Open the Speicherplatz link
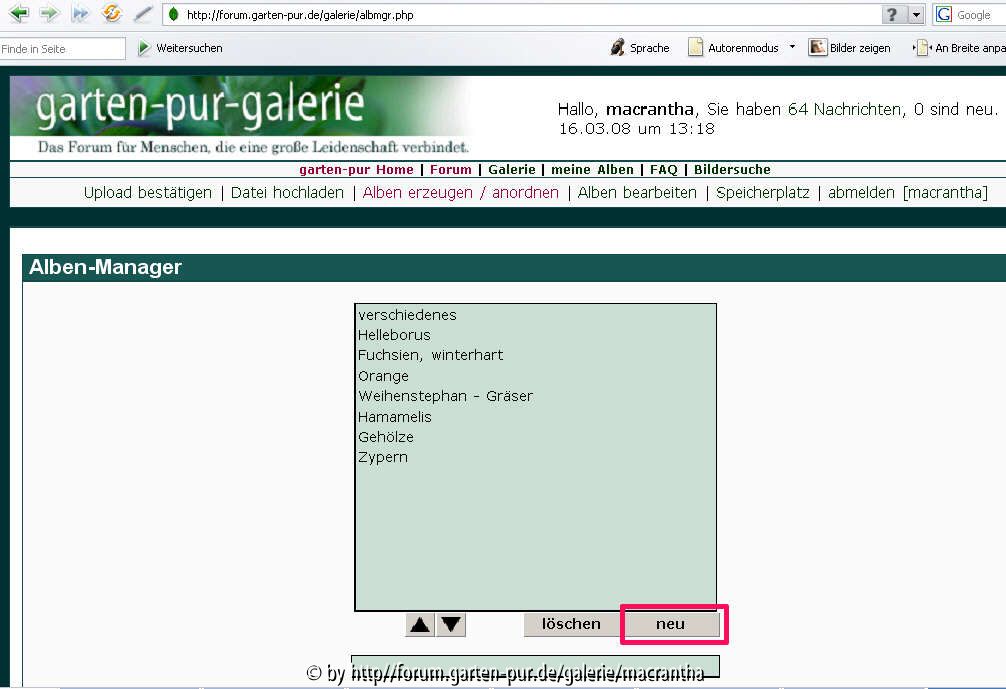Image resolution: width=1006 pixels, height=689 pixels. click(x=762, y=193)
